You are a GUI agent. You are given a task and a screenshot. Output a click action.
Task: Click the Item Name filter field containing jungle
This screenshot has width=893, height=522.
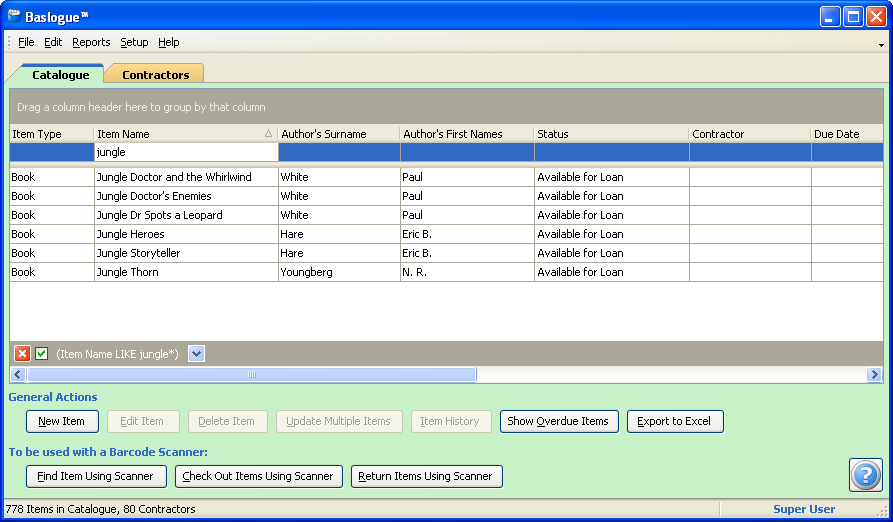point(186,152)
